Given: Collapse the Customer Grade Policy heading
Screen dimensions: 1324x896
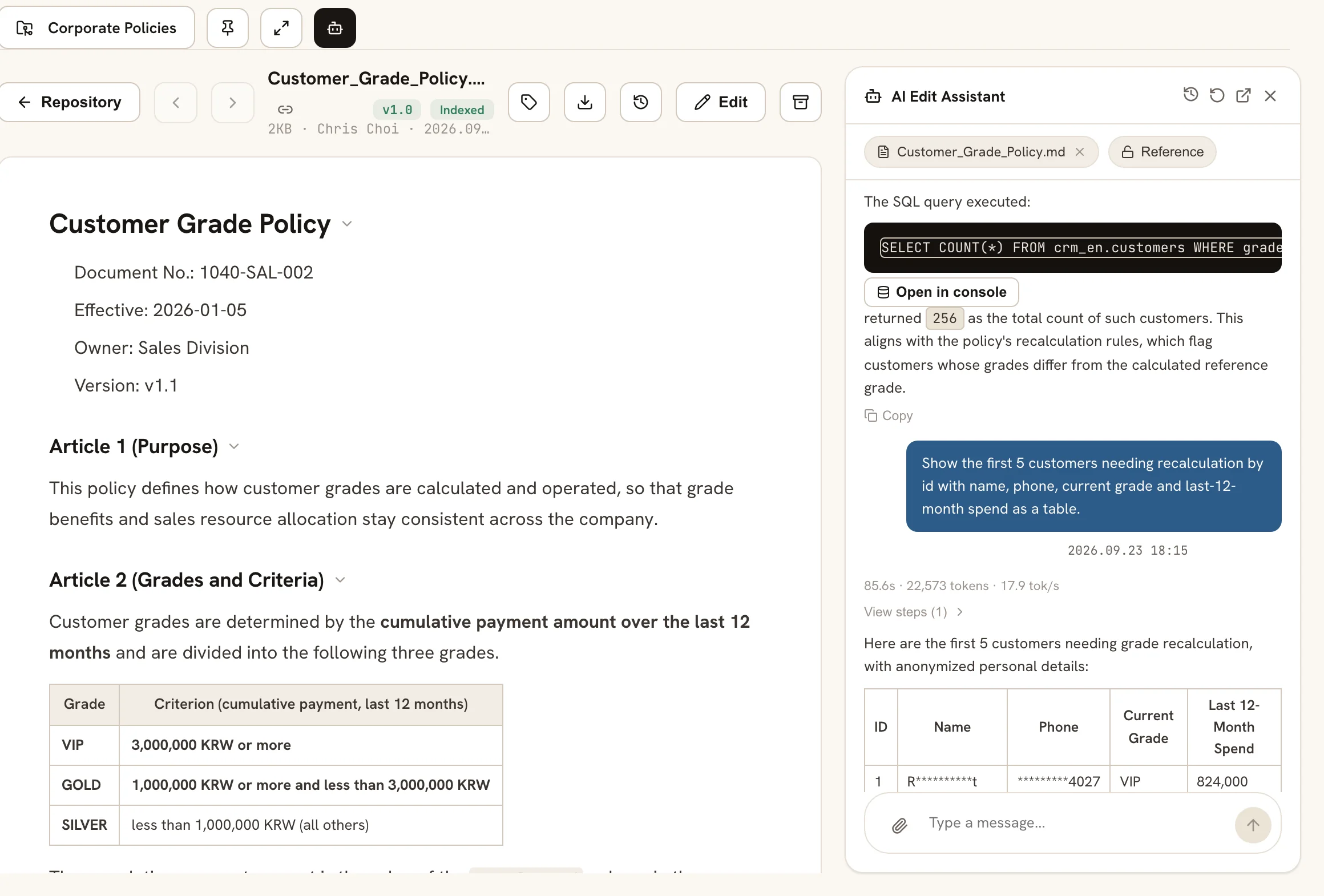Looking at the screenshot, I should coord(347,224).
